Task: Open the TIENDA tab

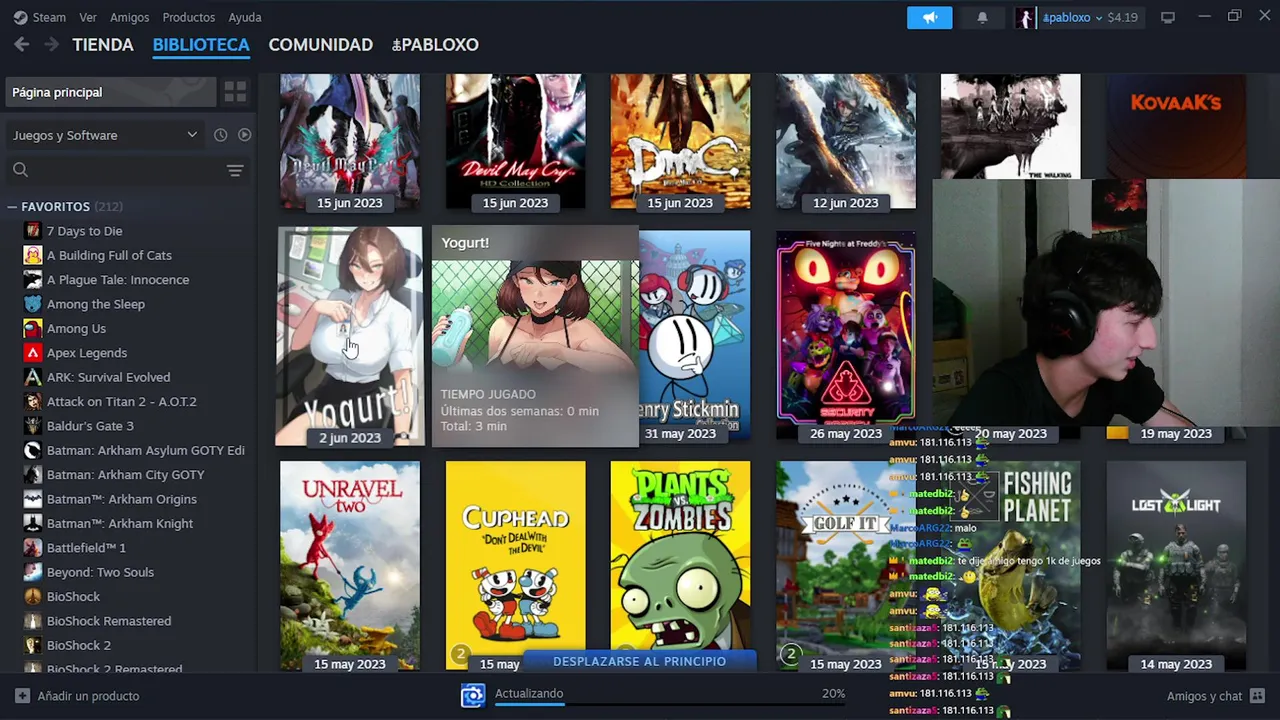Action: 102,45
